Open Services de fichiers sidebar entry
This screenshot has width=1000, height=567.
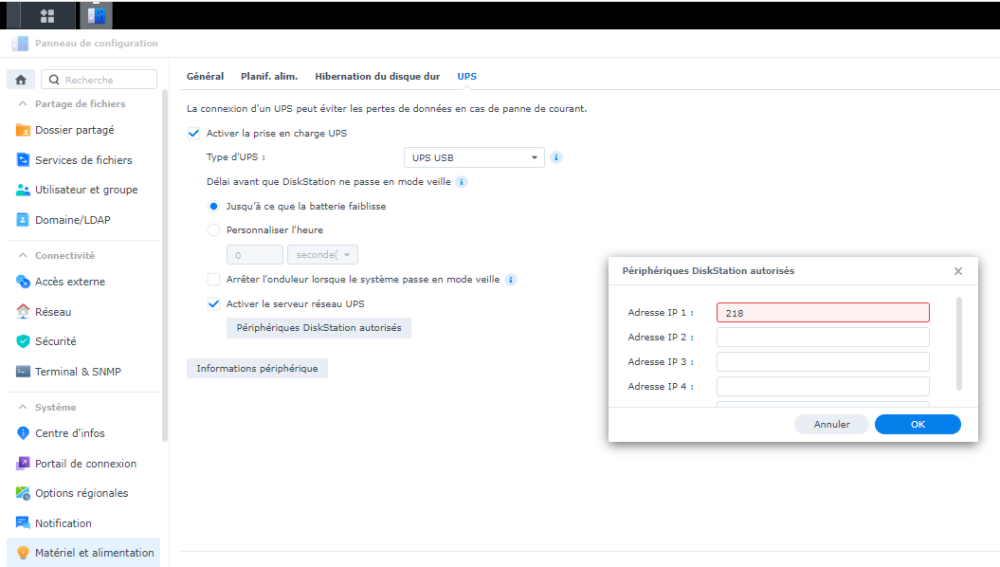(84, 160)
